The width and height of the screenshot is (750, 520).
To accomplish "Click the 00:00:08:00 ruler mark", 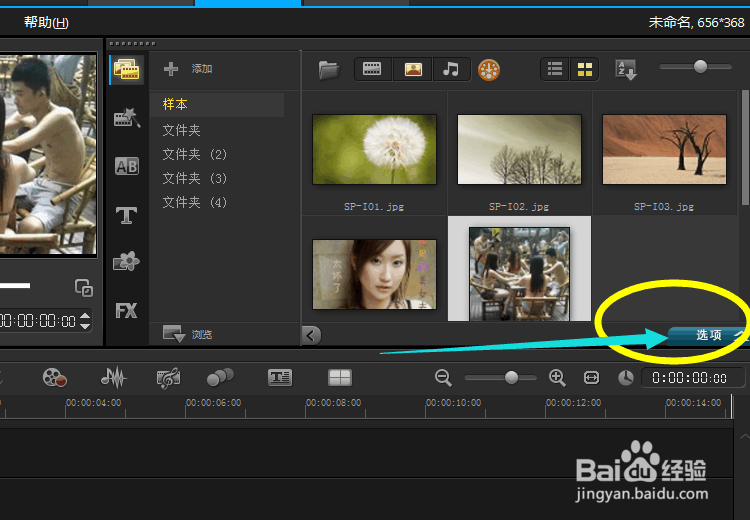I will [x=333, y=403].
